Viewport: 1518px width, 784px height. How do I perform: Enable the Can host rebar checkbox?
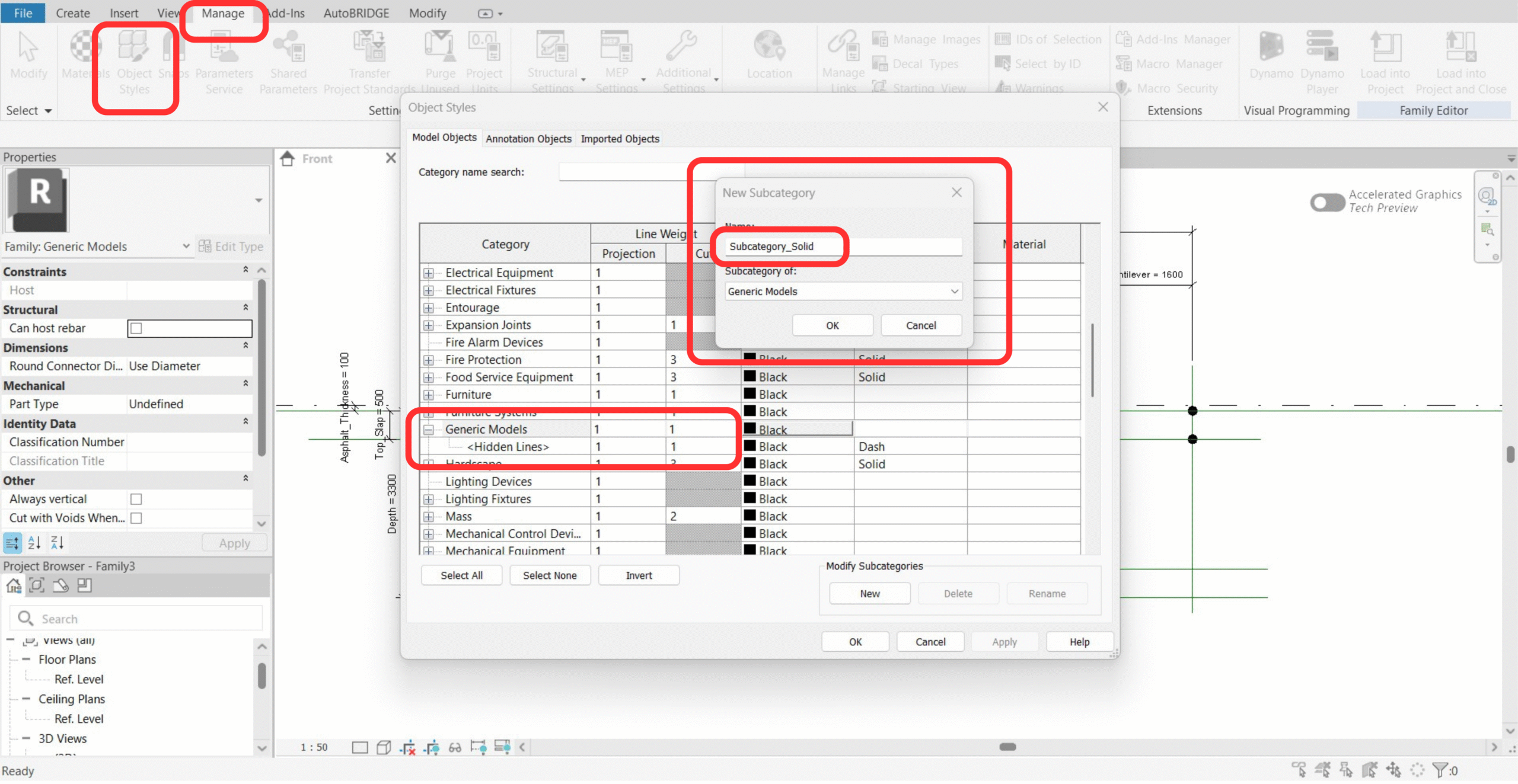136,328
